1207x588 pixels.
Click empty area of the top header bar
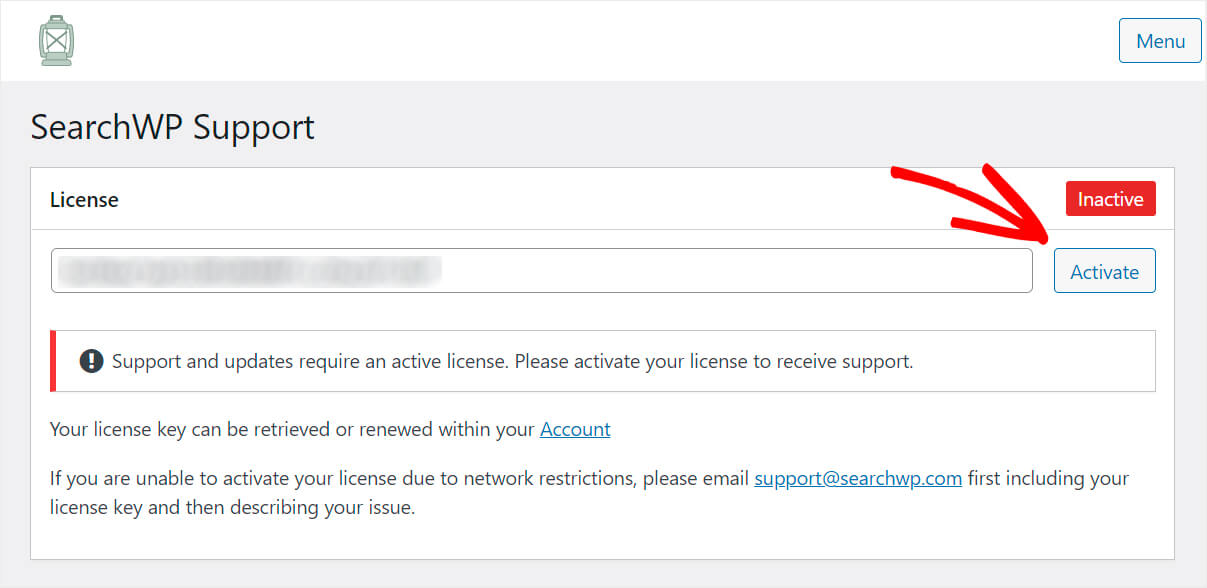point(600,40)
